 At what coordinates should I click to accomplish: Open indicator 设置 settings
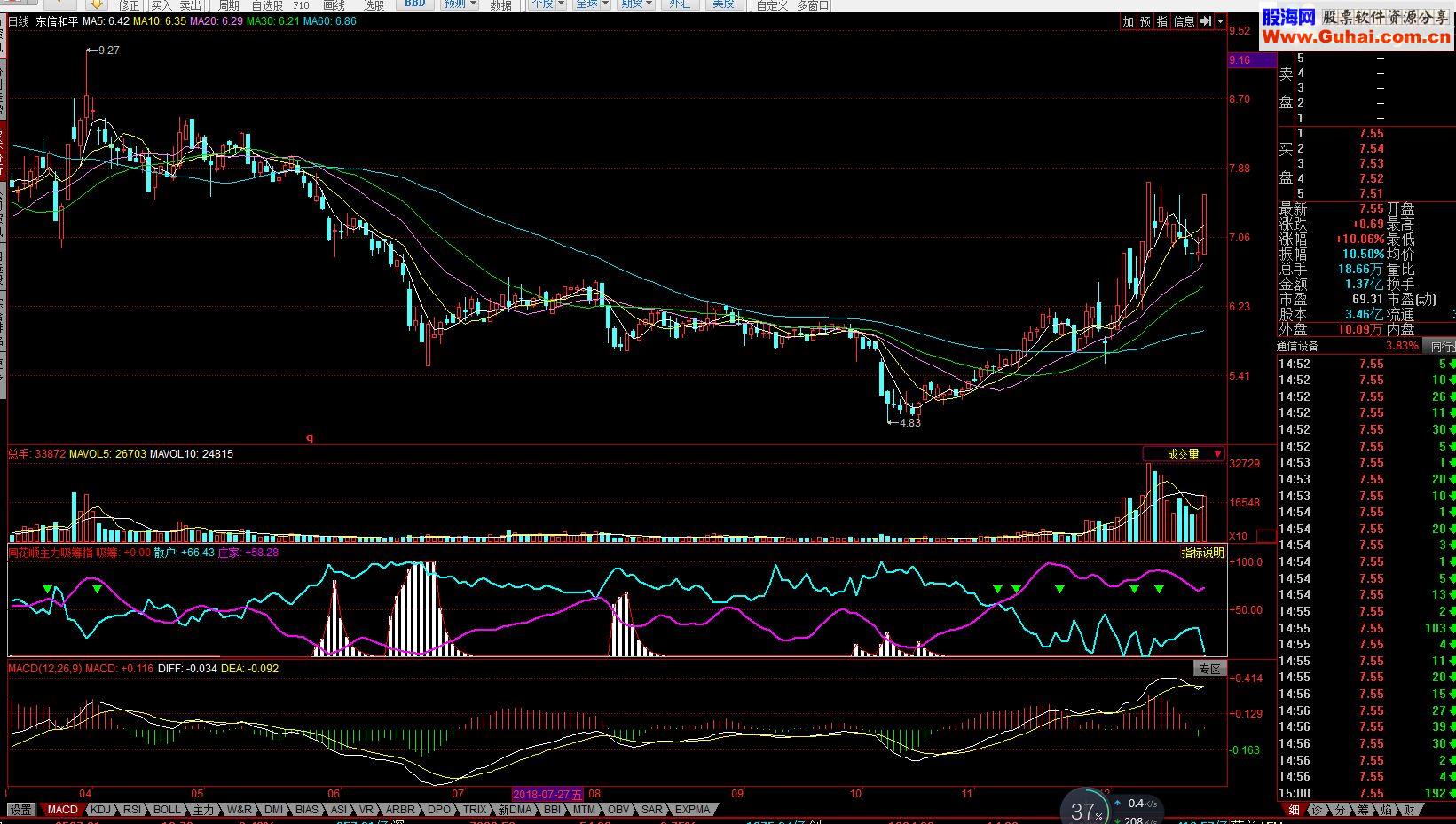click(21, 810)
